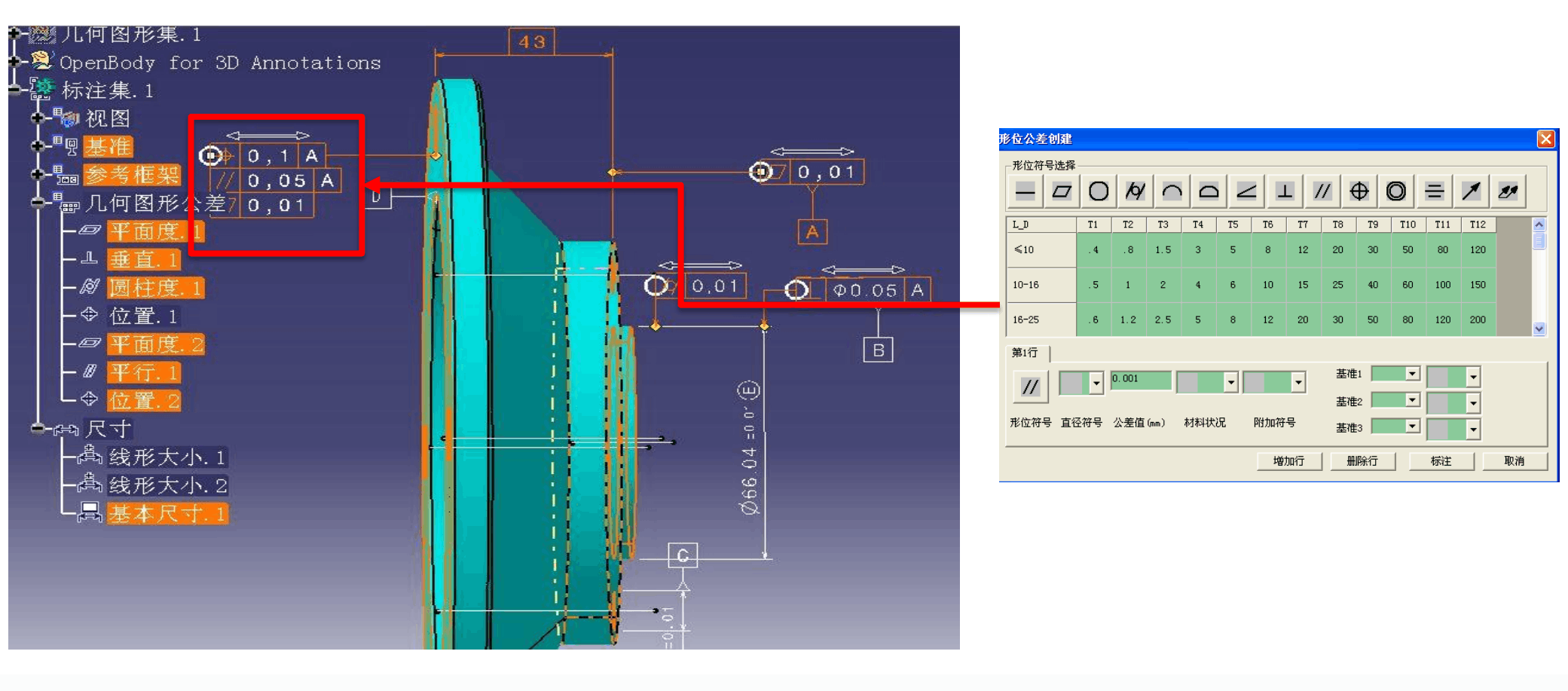Image resolution: width=1568 pixels, height=691 pixels.
Task: Expand the 参考框架 tree node
Action: pyautogui.click(x=38, y=175)
